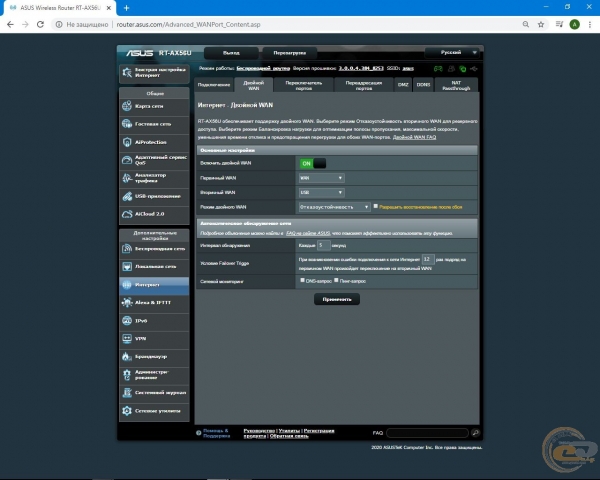
Task: Open the Network Map (Карта сети) icon
Action: [x=127, y=106]
